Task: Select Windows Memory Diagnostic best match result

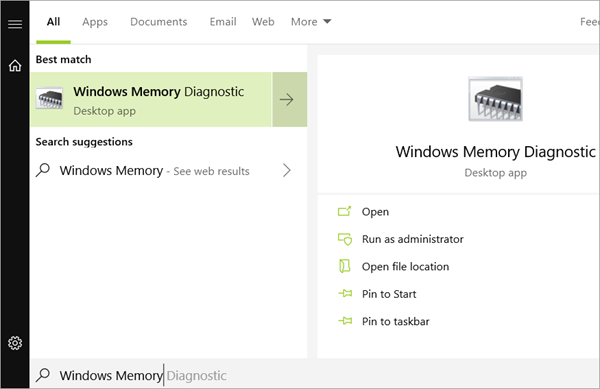Action: pyautogui.click(x=151, y=99)
